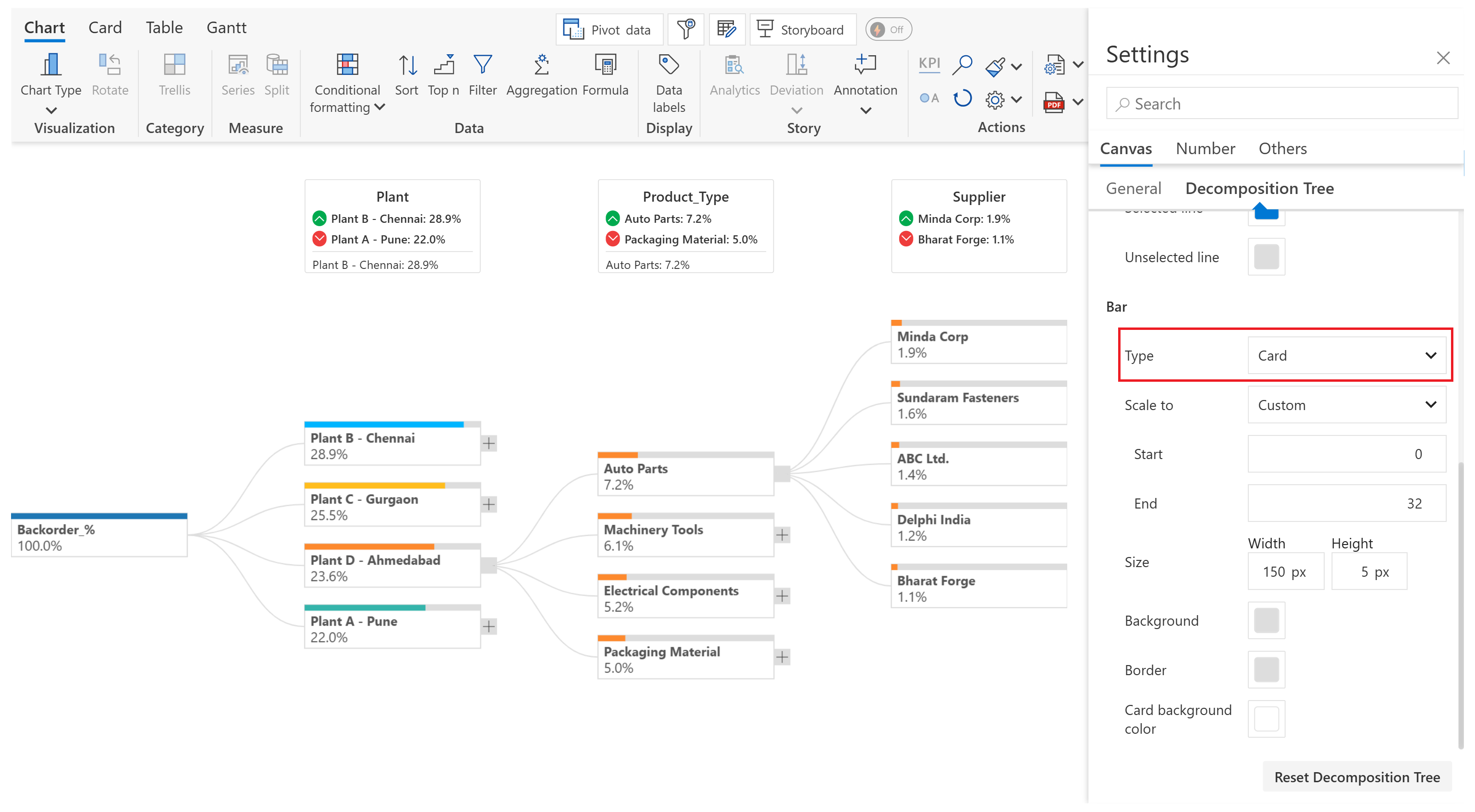Click the KPI icon
Screen dimensions: 1475x812
pyautogui.click(x=929, y=63)
